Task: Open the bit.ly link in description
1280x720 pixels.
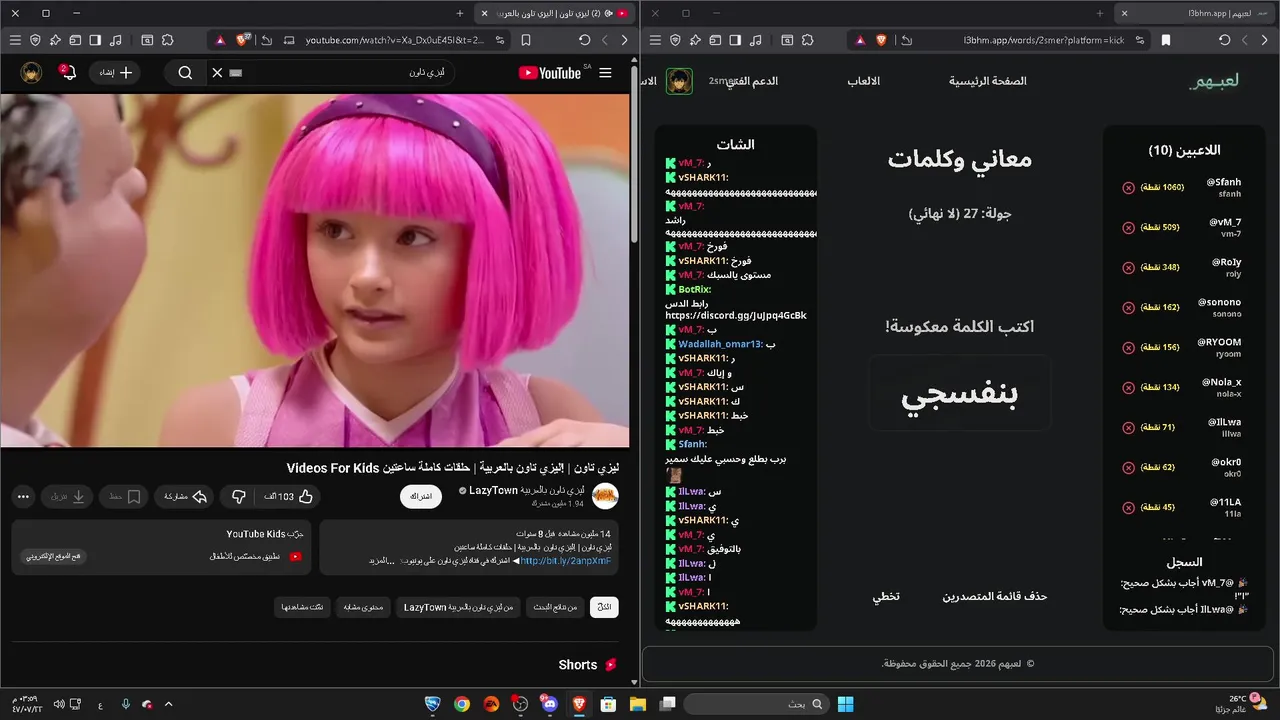Action: [x=565, y=561]
